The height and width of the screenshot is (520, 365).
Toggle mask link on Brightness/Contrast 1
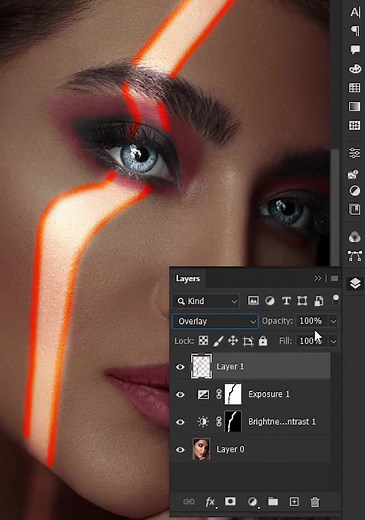pyautogui.click(x=219, y=422)
